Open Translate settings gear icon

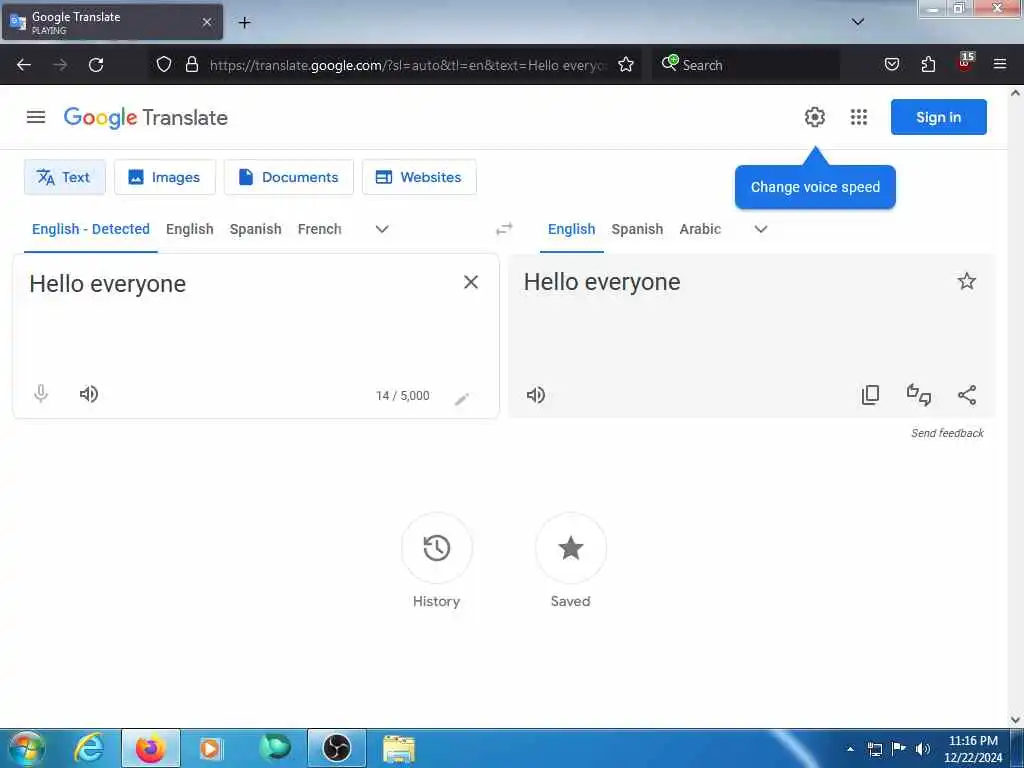click(814, 117)
